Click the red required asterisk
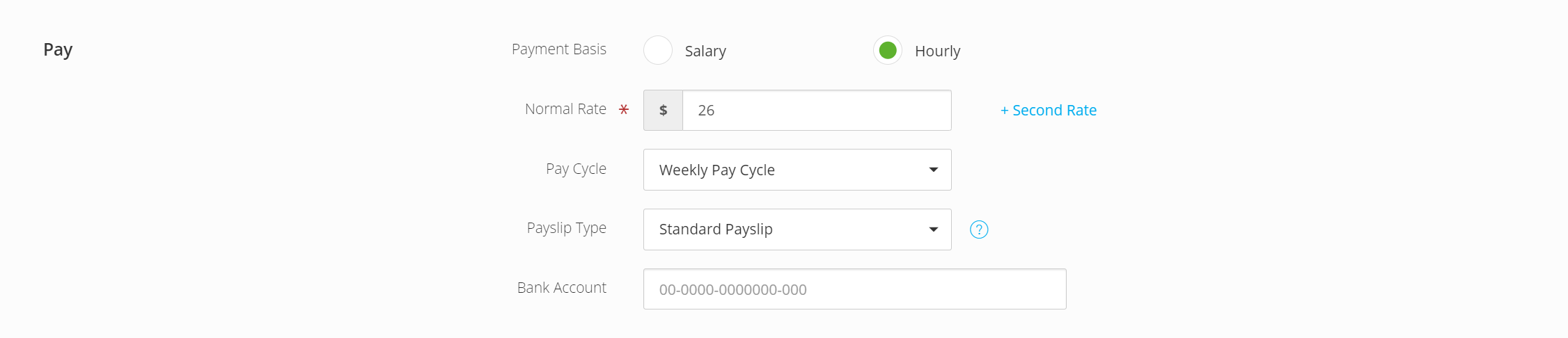This screenshot has width=1568, height=338. pos(624,109)
